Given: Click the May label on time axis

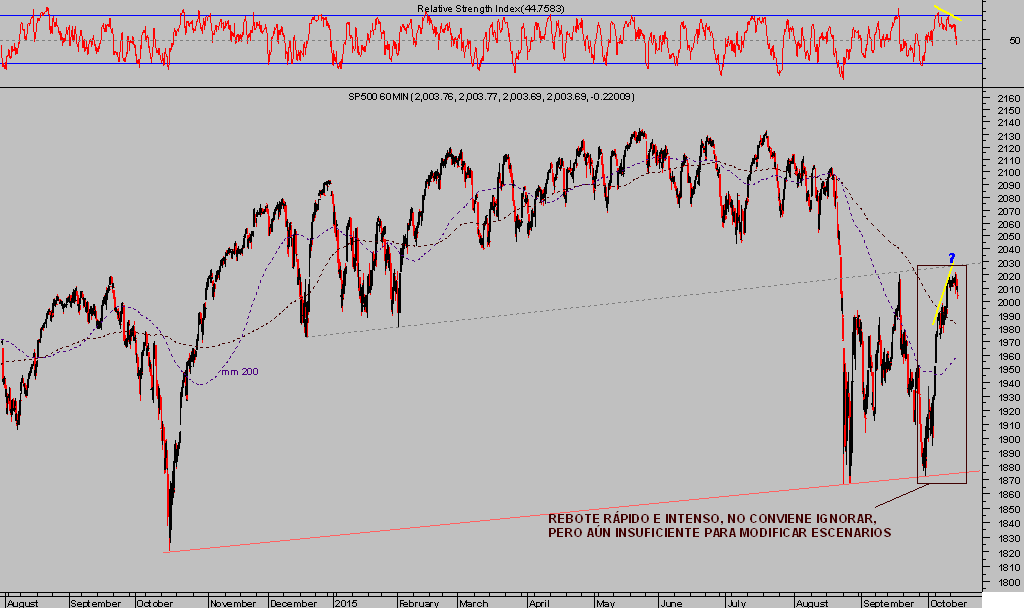Looking at the screenshot, I should [x=606, y=603].
